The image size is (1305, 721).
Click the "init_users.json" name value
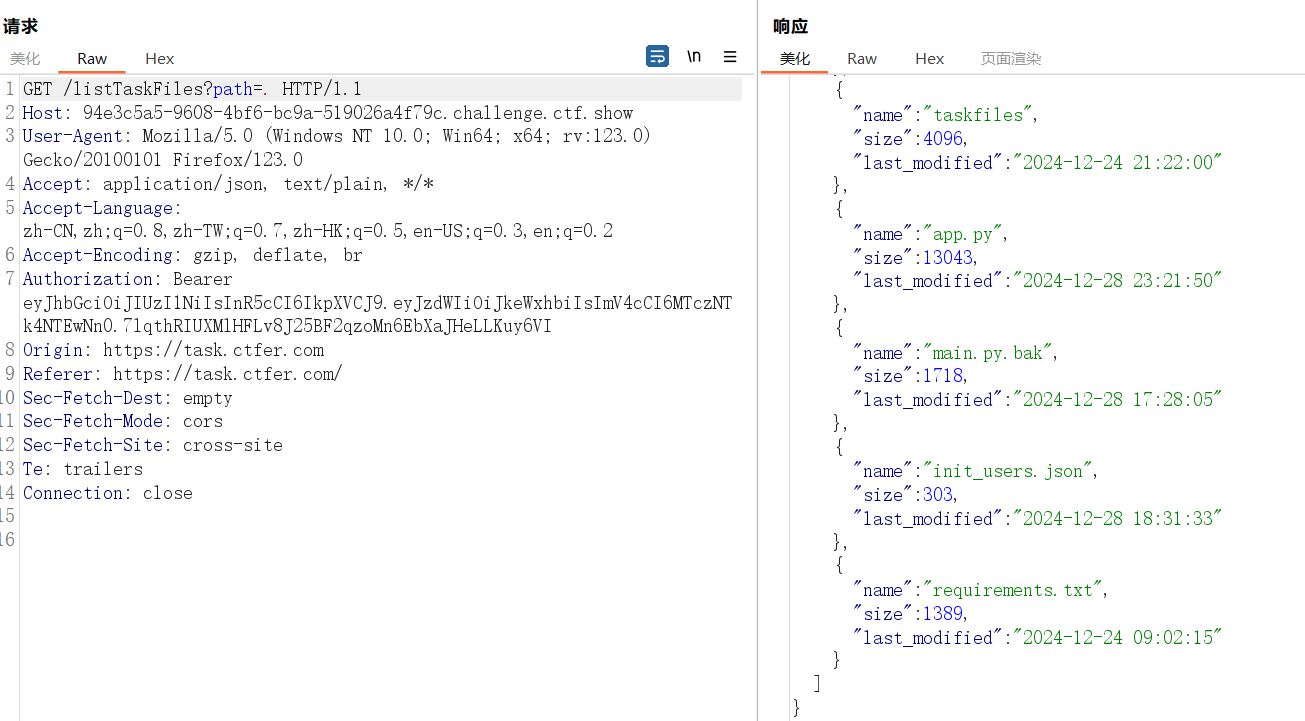1009,471
